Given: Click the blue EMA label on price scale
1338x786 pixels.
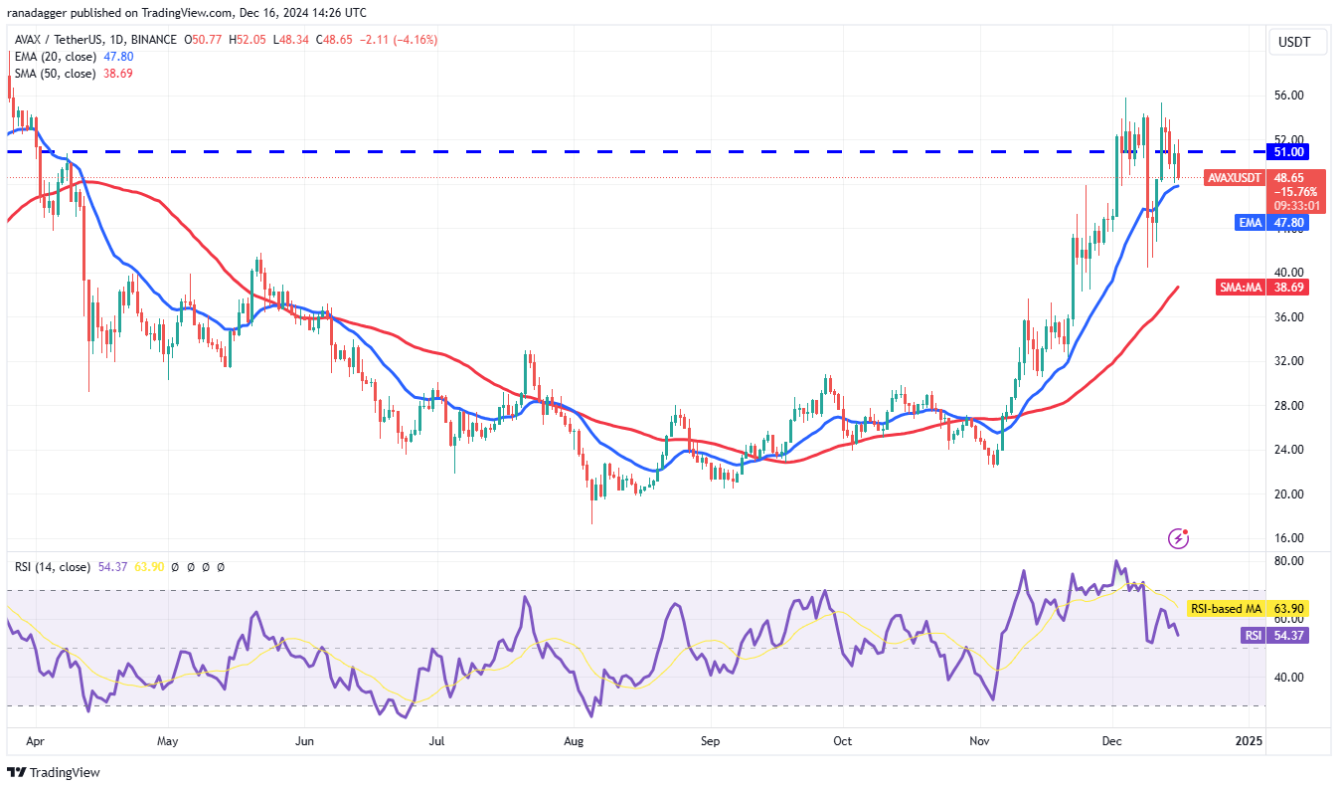Looking at the screenshot, I should point(1250,223).
